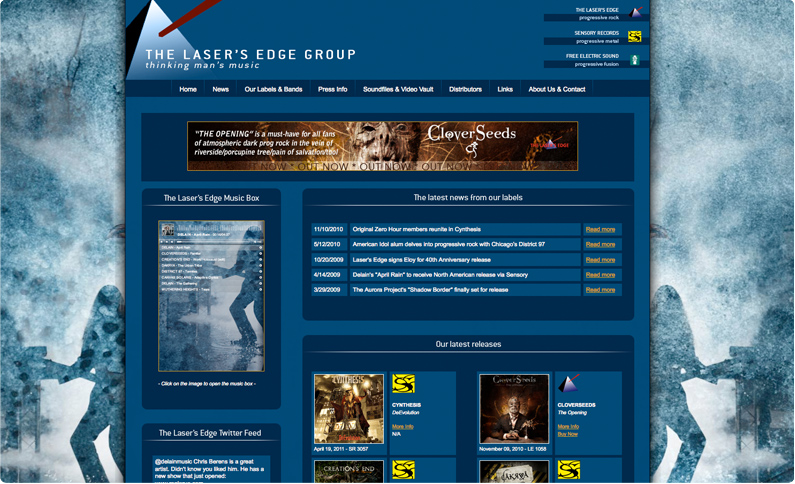Screen dimensions: 795x484
Task: Click 'The Laser's Edge Music Box' heading
Action: point(211,198)
